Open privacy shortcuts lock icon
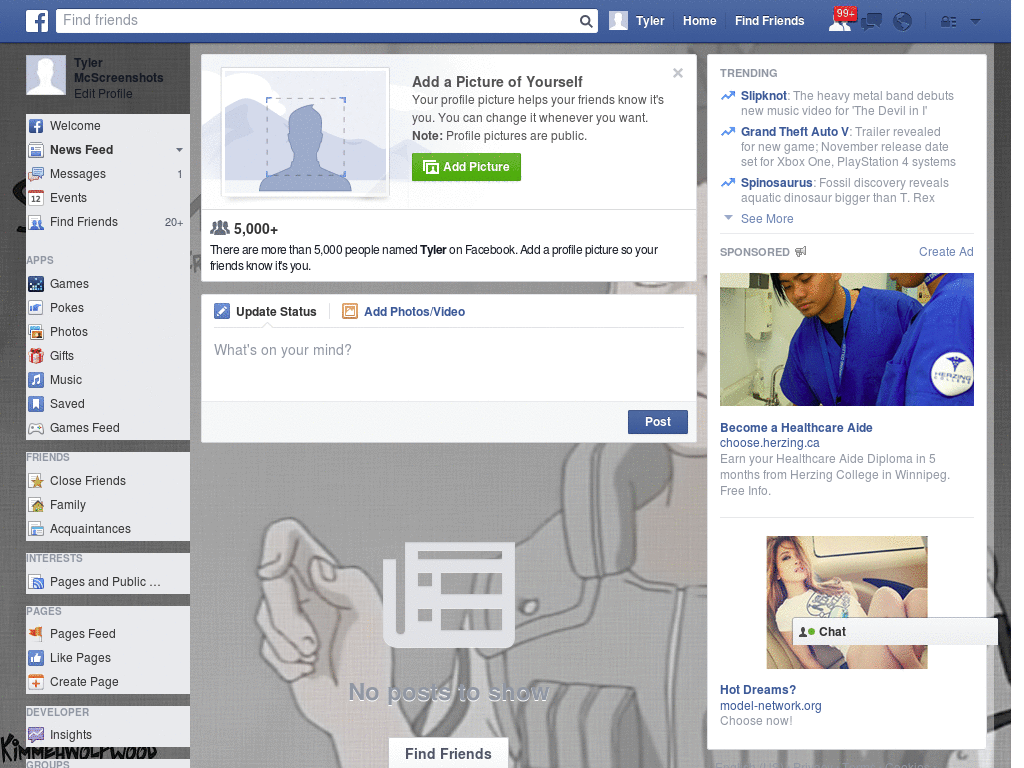 (948, 22)
